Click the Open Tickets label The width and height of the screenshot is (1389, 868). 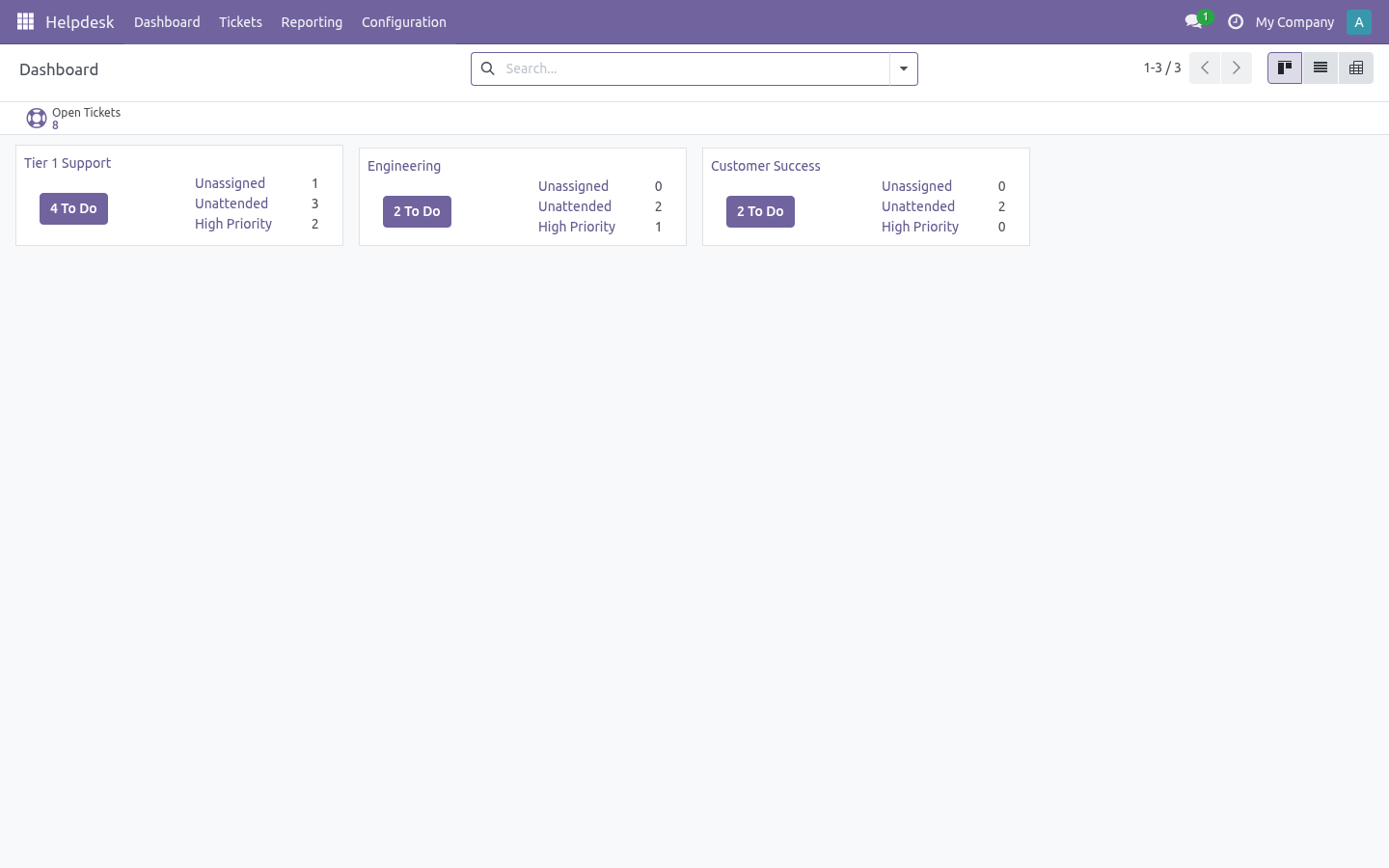(x=86, y=113)
